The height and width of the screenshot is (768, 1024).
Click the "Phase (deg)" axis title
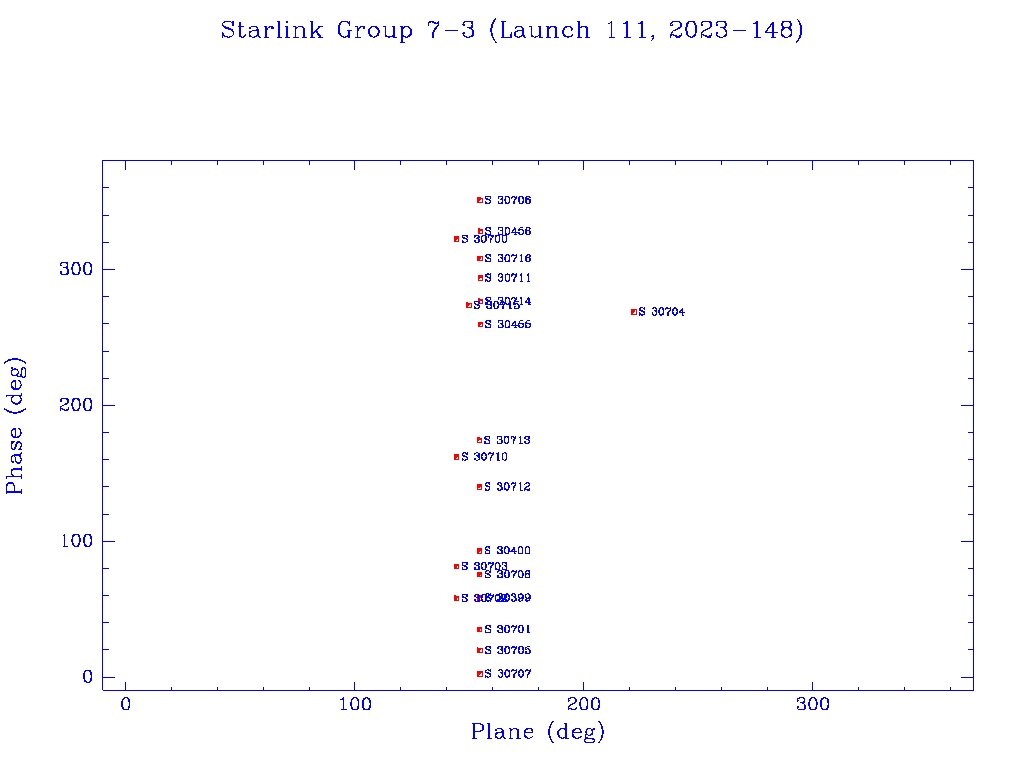pyautogui.click(x=15, y=426)
